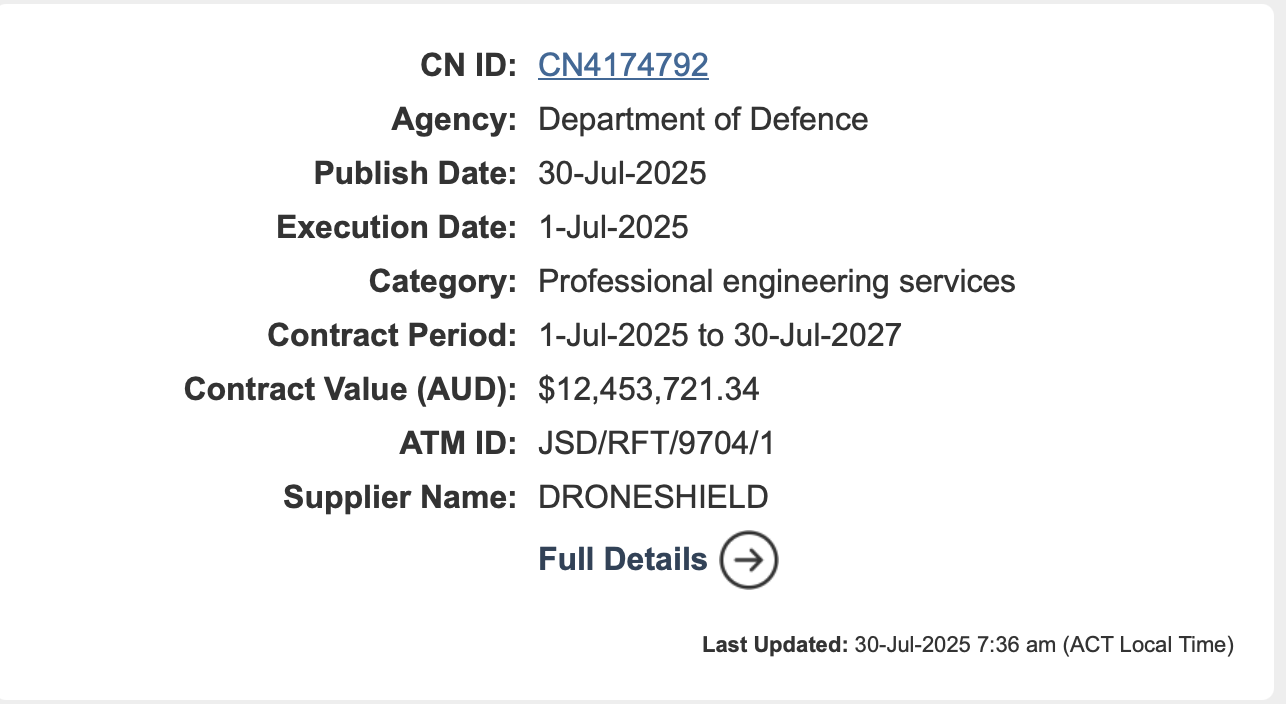
Task: Click the Last Updated timestamp
Action: 1044,645
